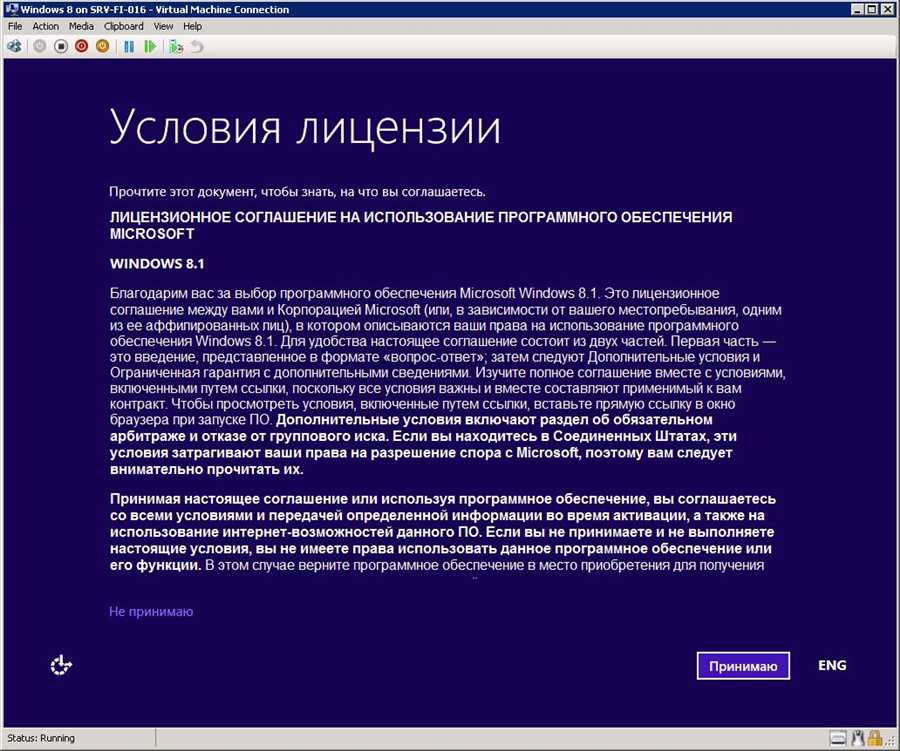Click the VM Connection title bar icon
Screen dimensions: 900x751
pyautogui.click(x=11, y=9)
